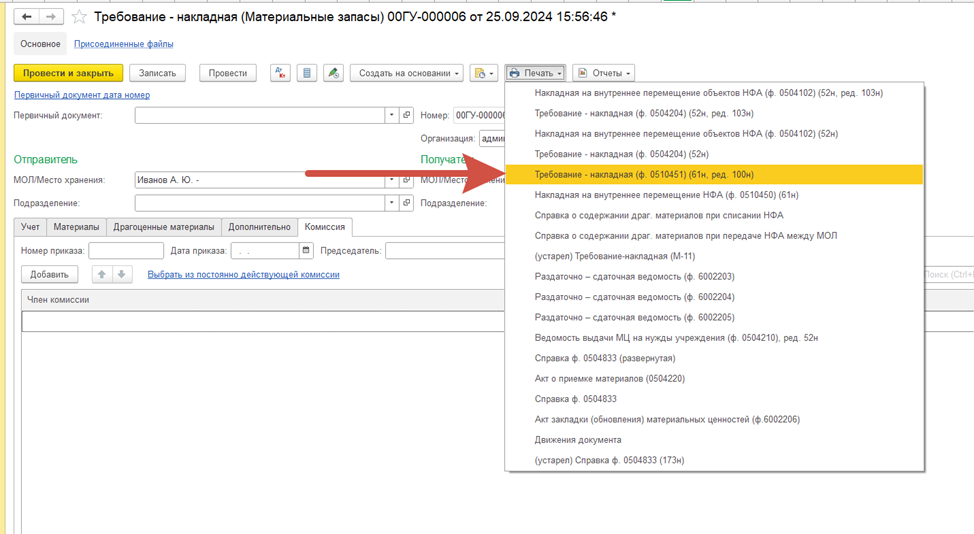Select Накладная на внутреннее перемещение НФА (ф. 0510450)

coord(714,195)
